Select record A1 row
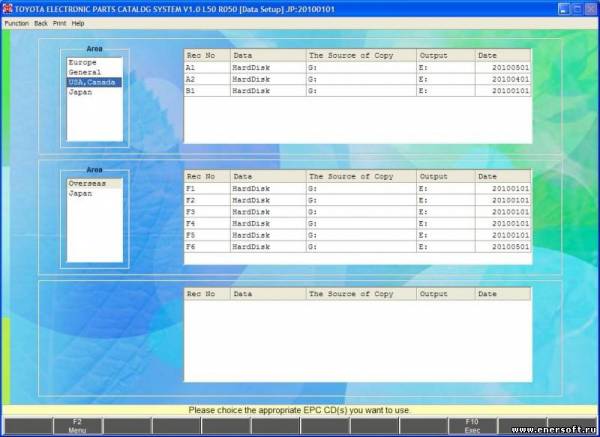600x437 pixels. point(358,68)
